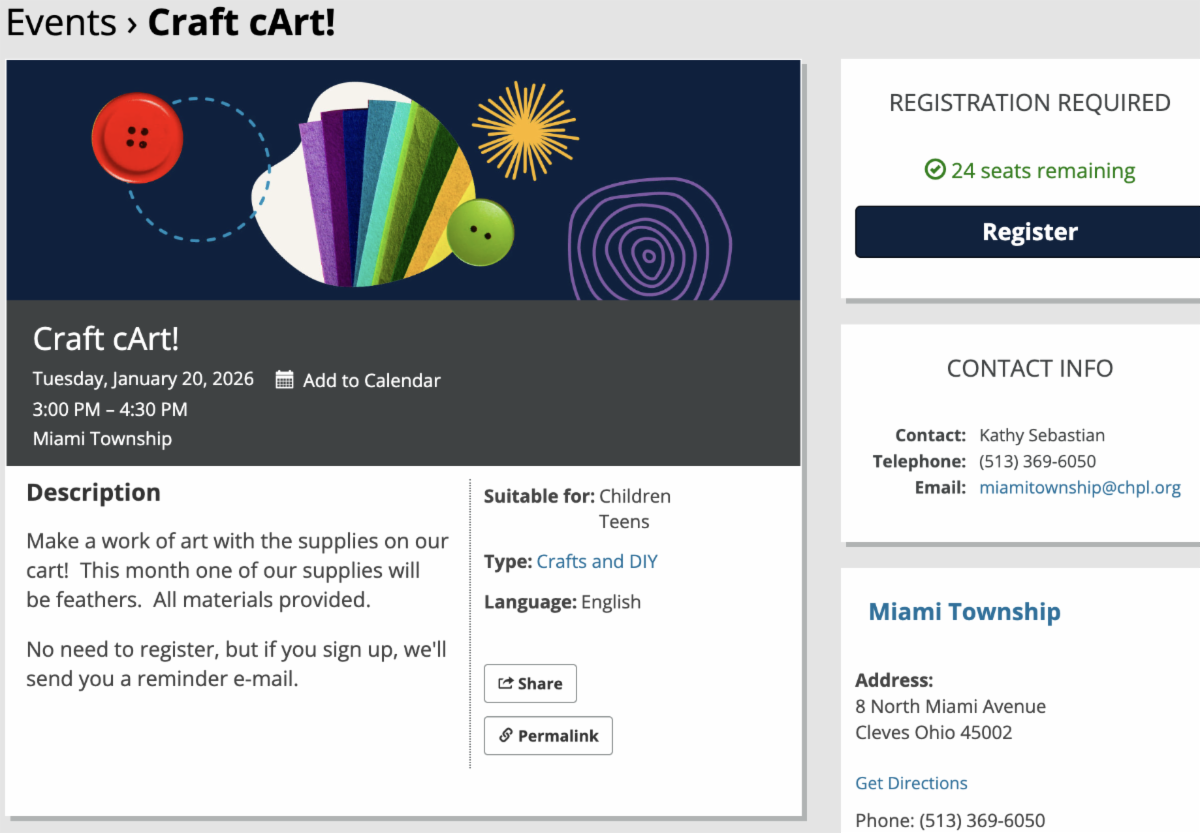Click the 'Language: English' text
Viewport: 1200px width, 833px height.
coord(562,602)
